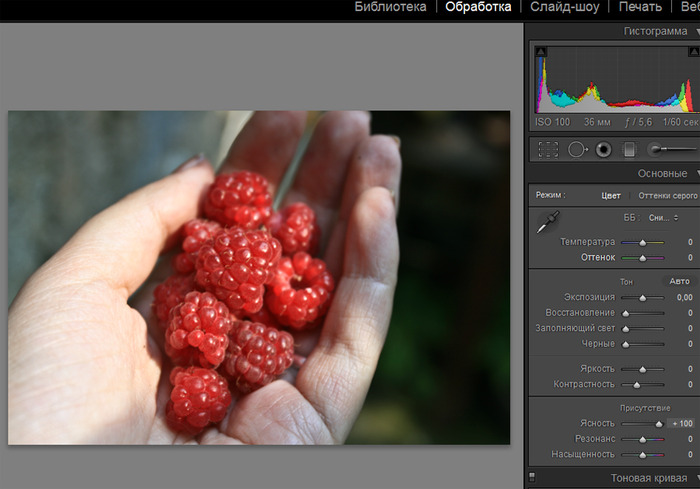Adjust the Резонанс slider
The image size is (700, 489).
(x=642, y=439)
